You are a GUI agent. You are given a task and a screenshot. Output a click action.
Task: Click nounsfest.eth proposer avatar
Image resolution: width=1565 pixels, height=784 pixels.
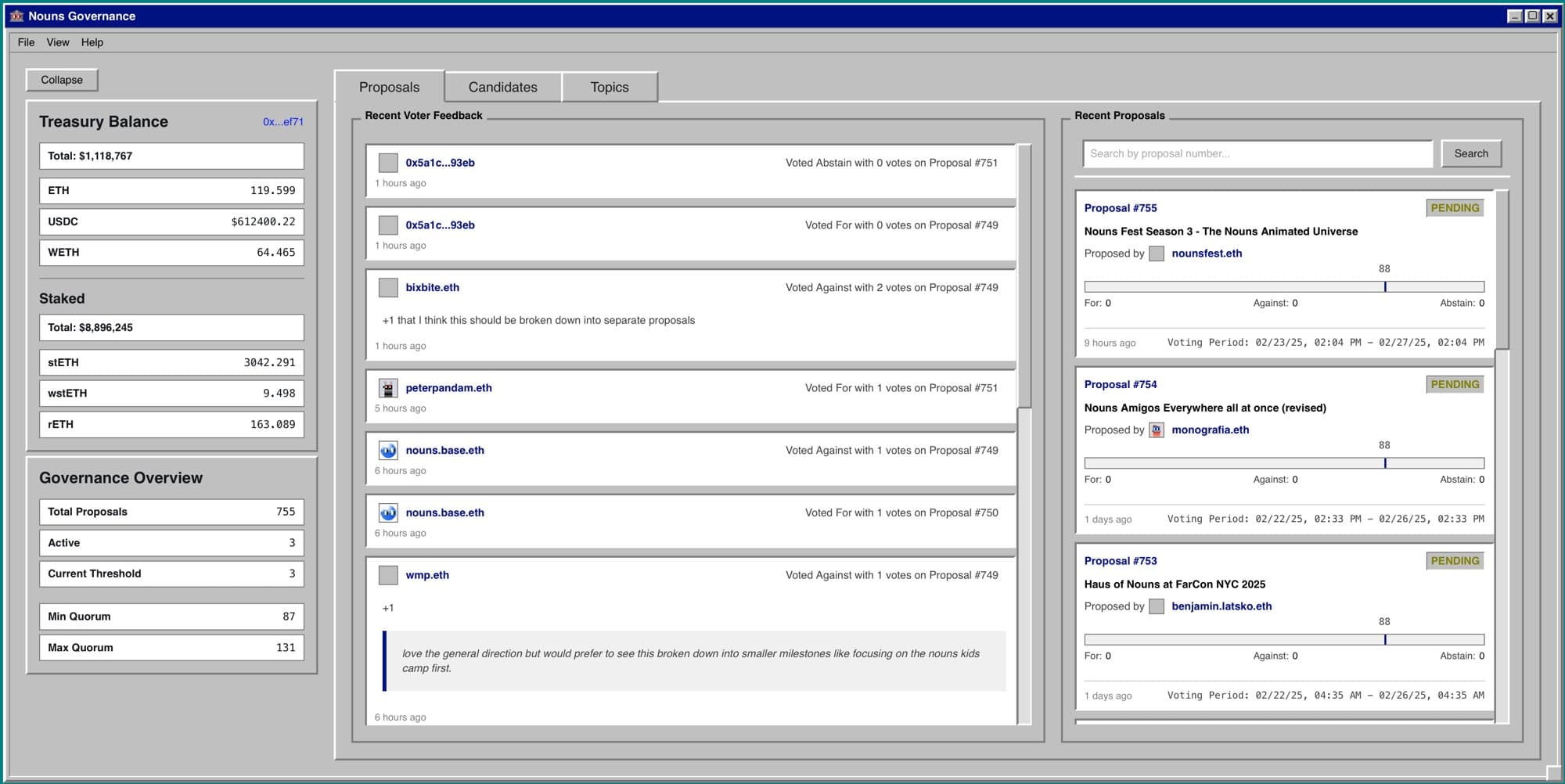click(1157, 254)
